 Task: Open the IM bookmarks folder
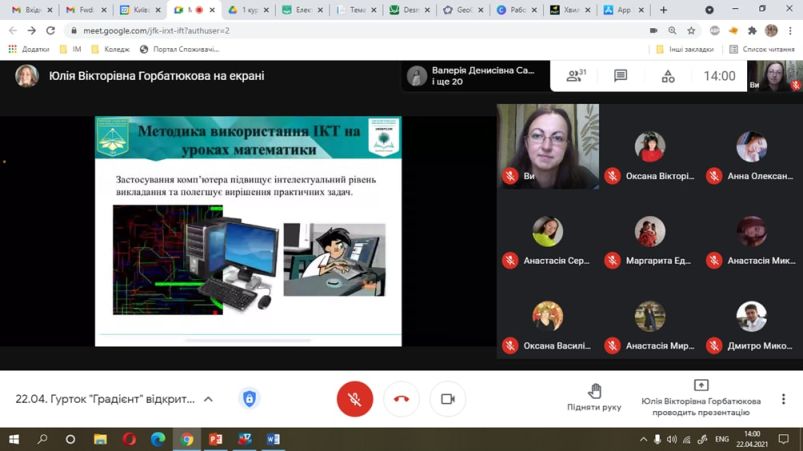pyautogui.click(x=71, y=49)
